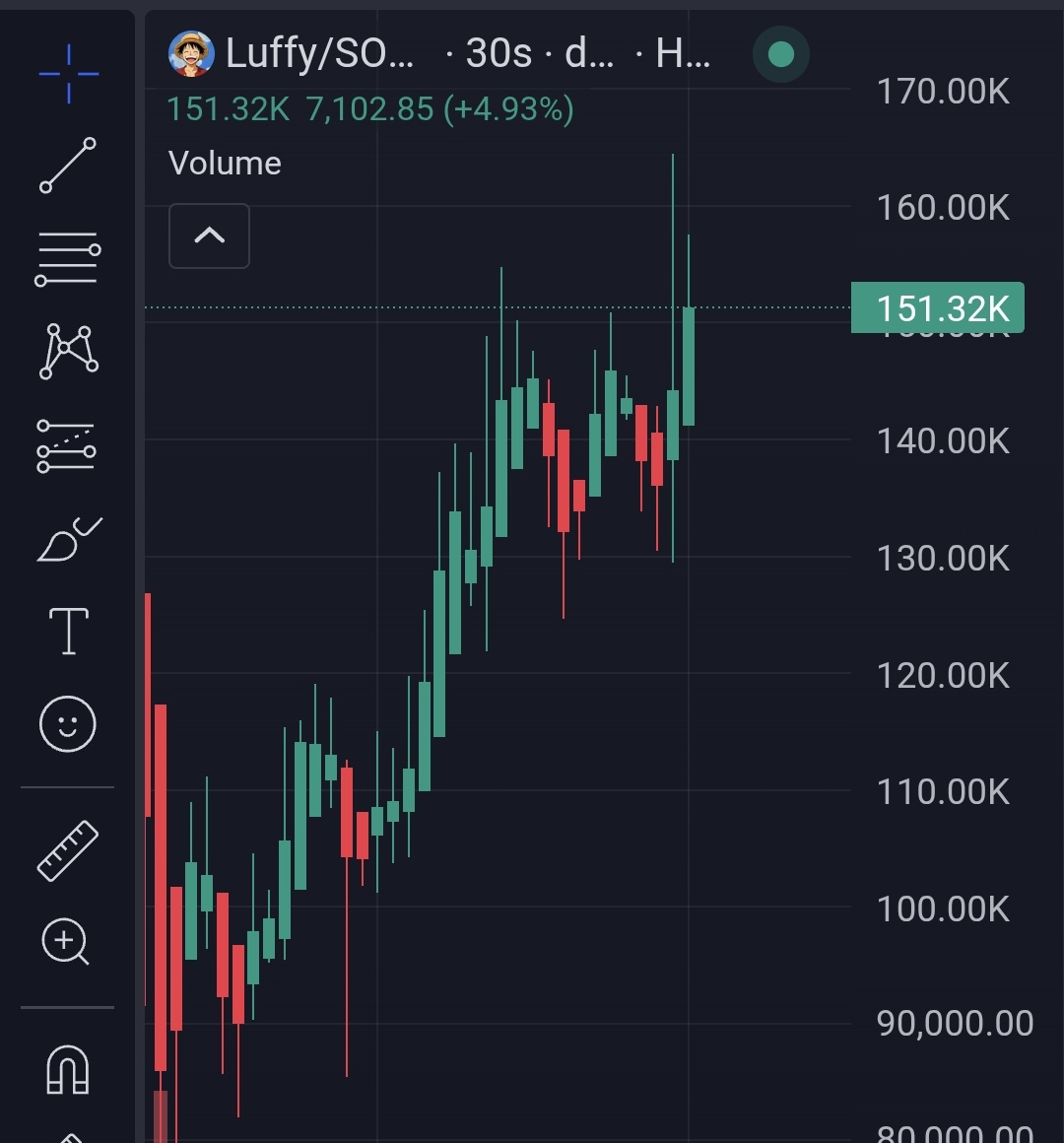Click the green market status indicator

click(781, 54)
